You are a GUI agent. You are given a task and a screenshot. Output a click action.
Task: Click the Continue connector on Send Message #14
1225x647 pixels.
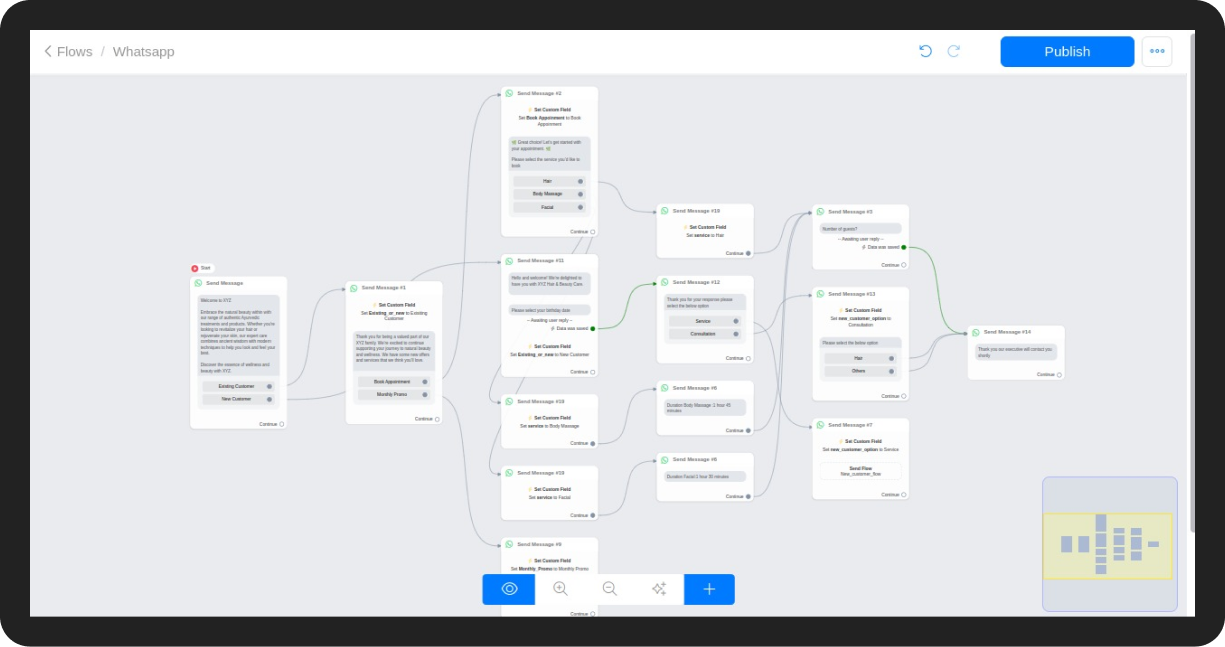click(1060, 375)
